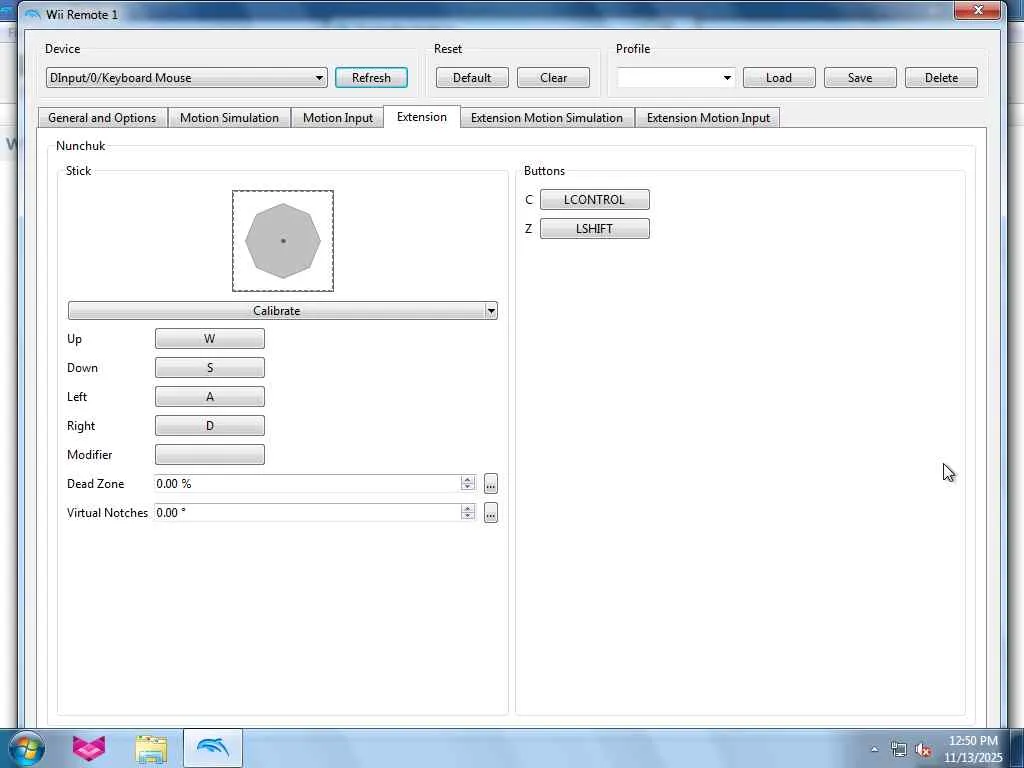The image size is (1024, 768).
Task: Increase Dead Zone with up arrow
Action: coord(468,479)
